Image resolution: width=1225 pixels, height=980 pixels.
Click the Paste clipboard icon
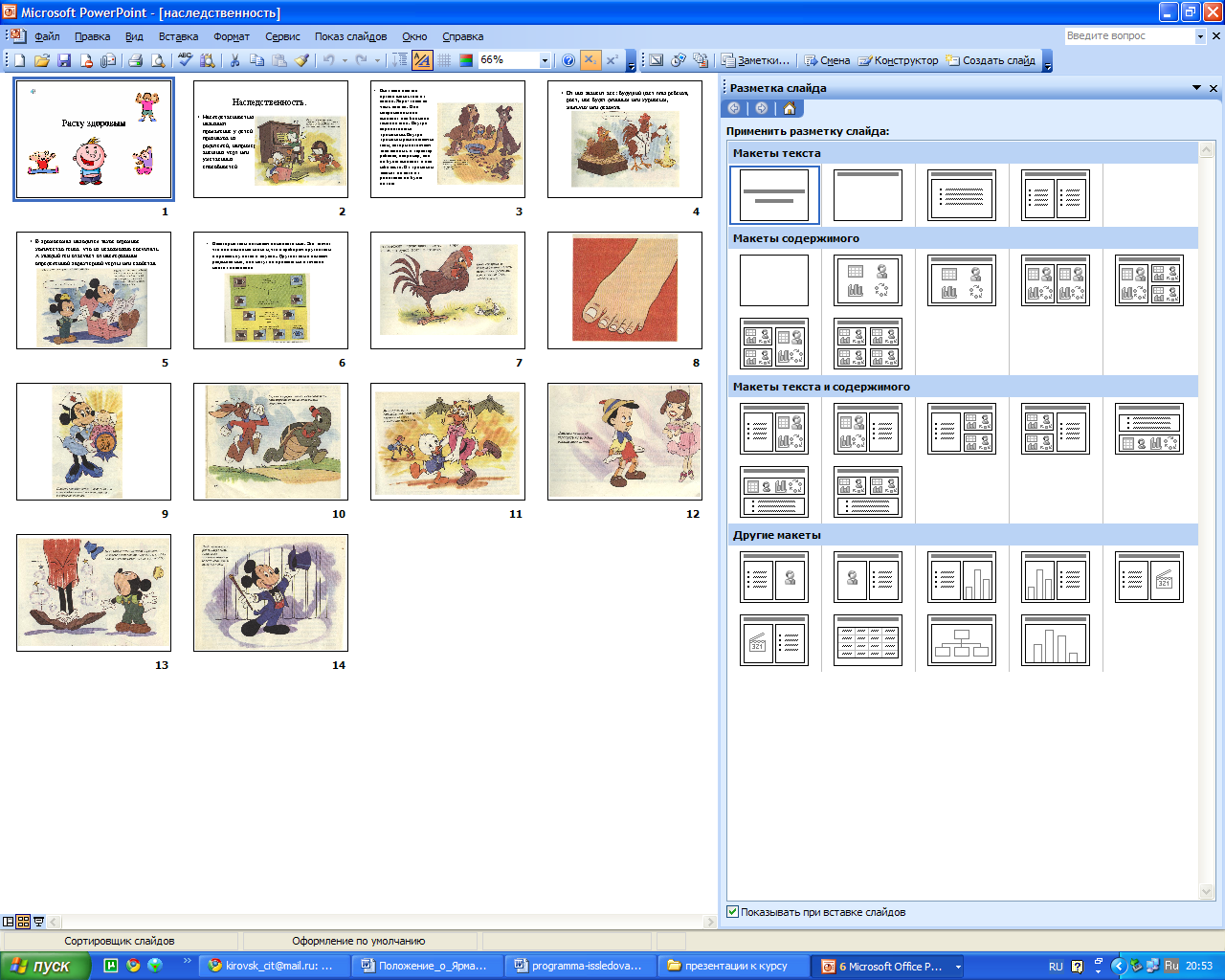point(278,60)
